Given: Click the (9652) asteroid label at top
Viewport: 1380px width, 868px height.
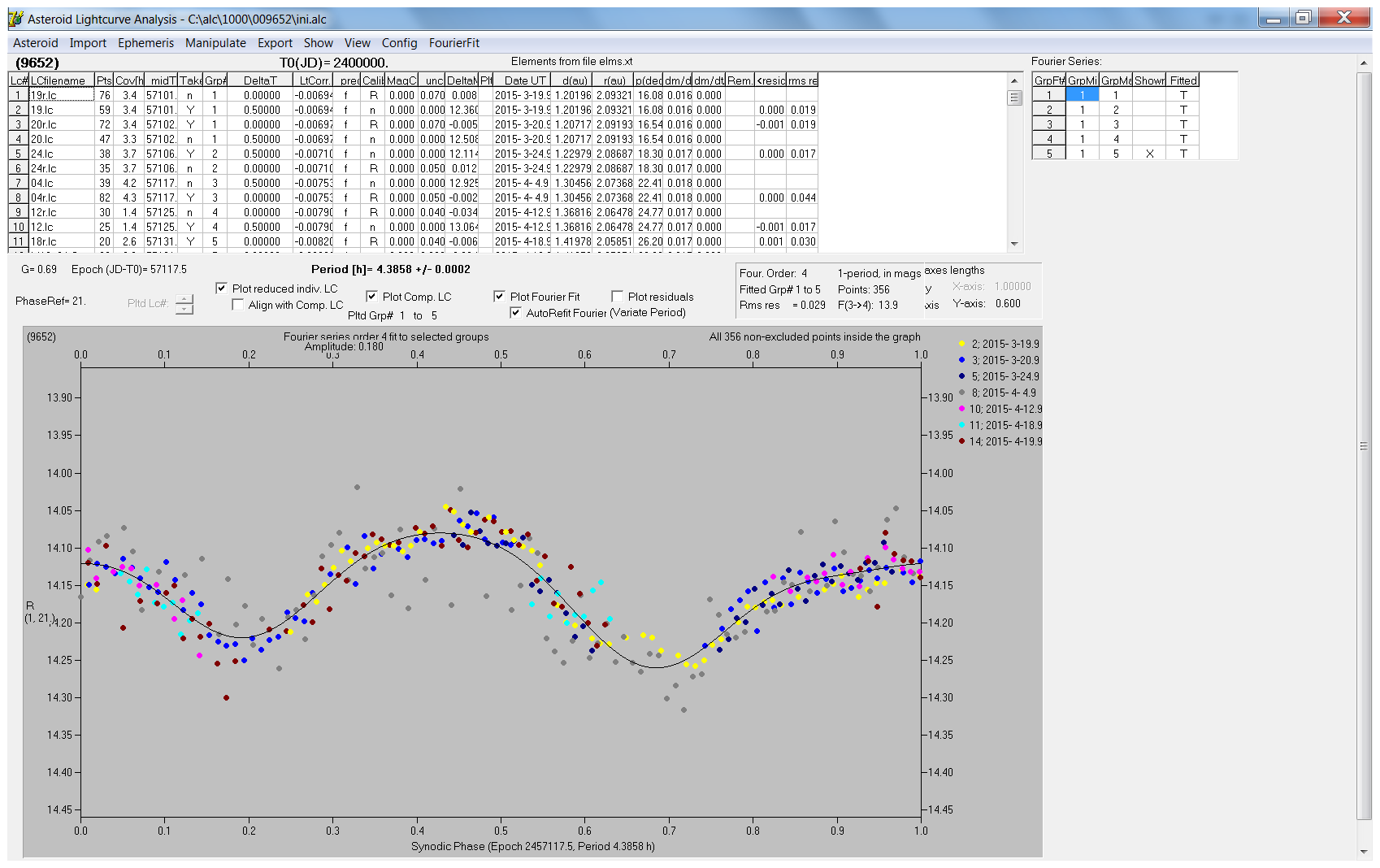Looking at the screenshot, I should tap(37, 63).
